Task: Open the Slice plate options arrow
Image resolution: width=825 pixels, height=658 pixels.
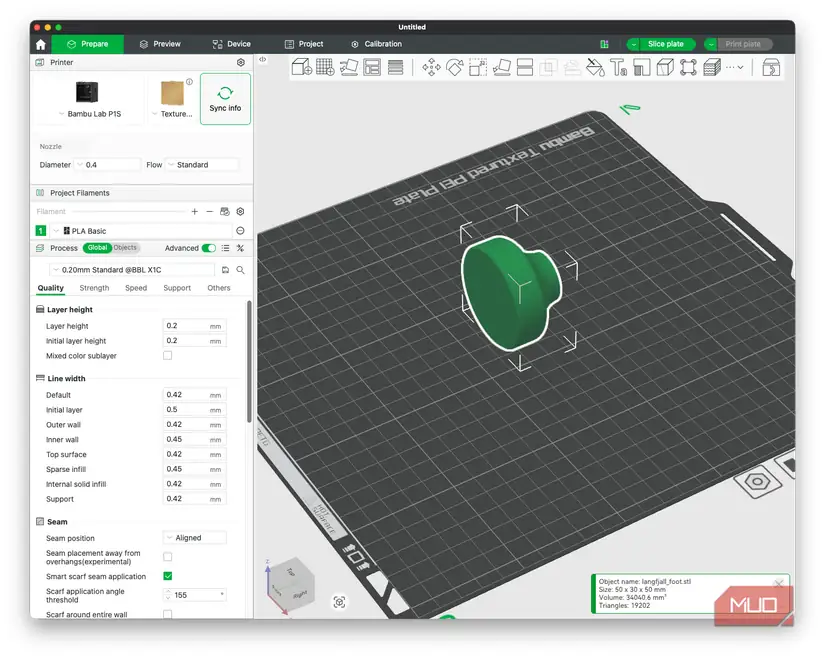Action: [x=633, y=44]
